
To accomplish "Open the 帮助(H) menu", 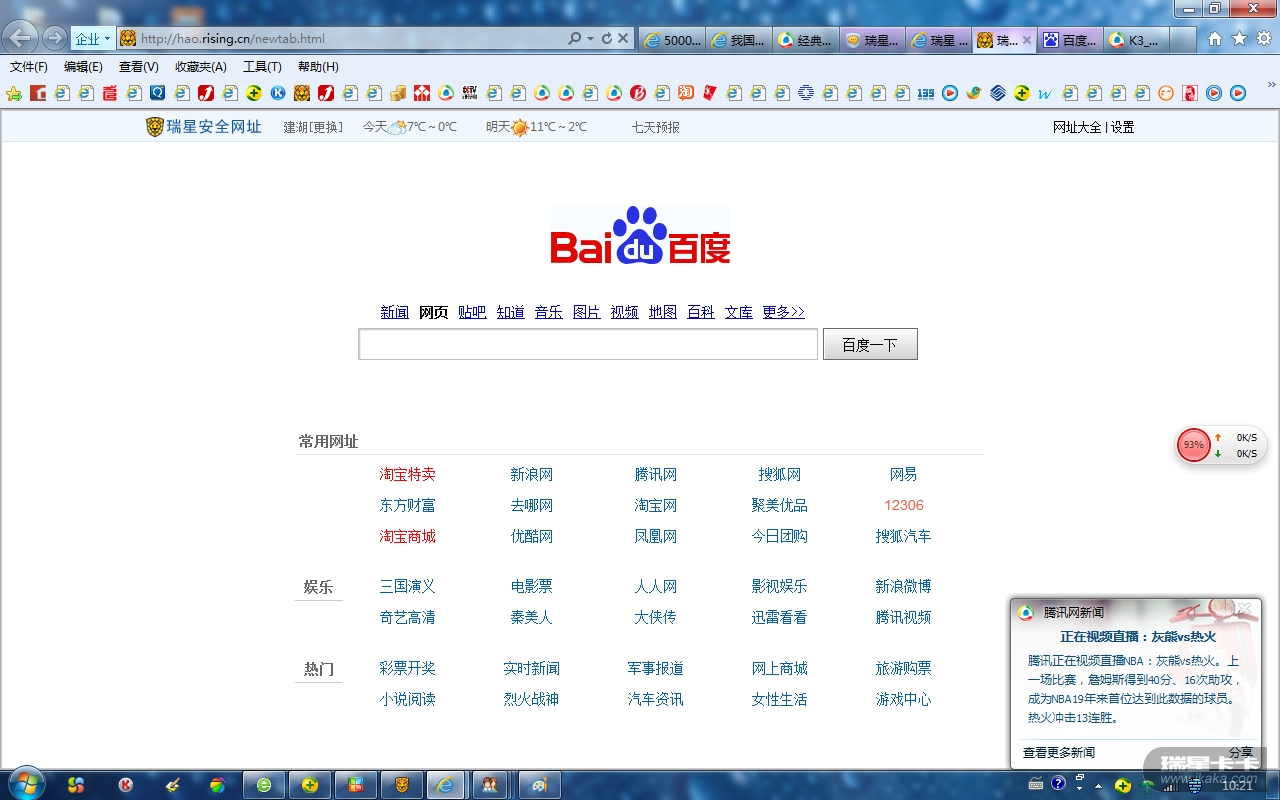I will tap(318, 67).
